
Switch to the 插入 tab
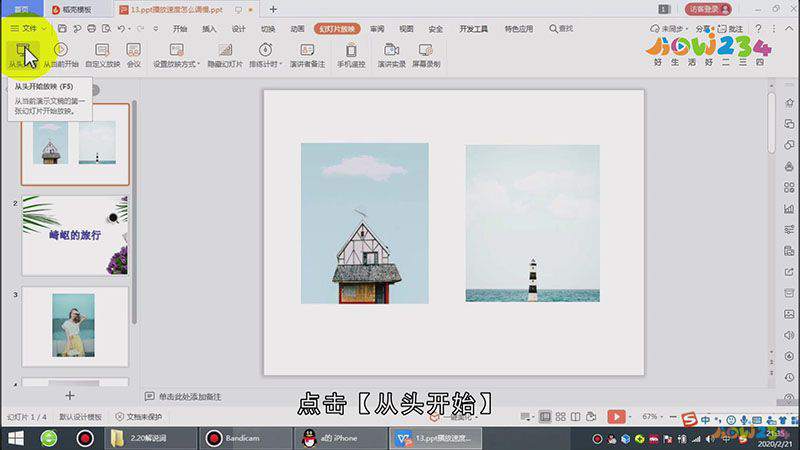[209, 29]
